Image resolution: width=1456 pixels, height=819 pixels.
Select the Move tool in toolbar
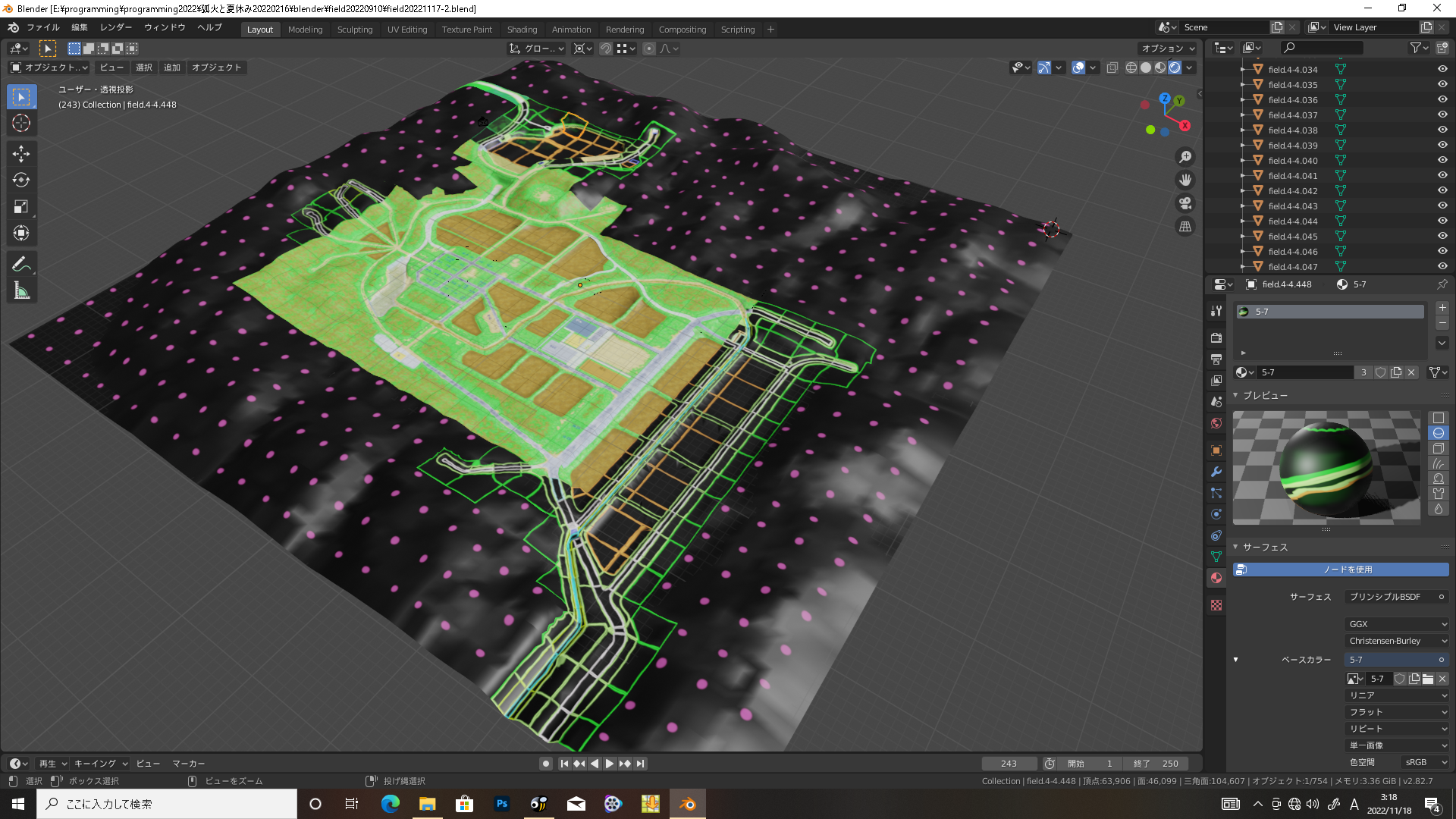[21, 154]
